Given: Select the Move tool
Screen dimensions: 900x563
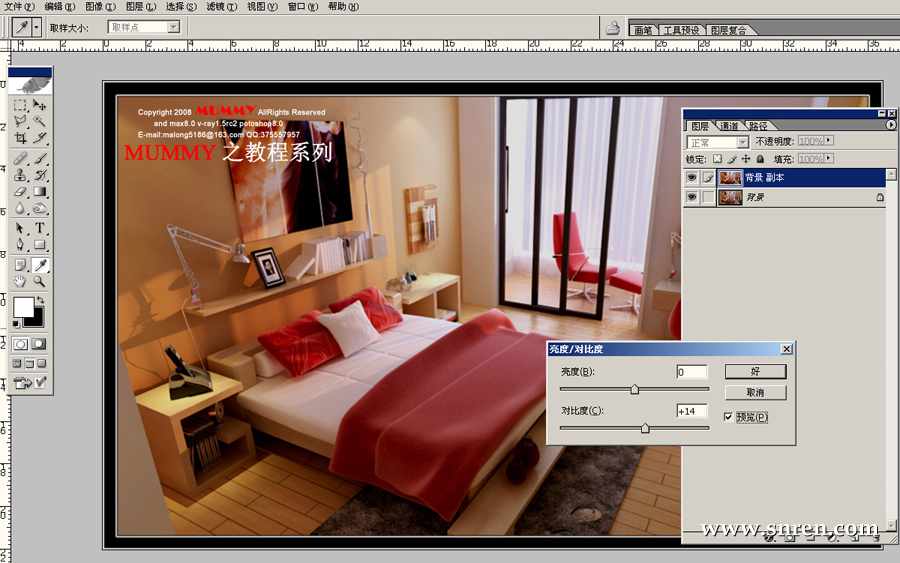Looking at the screenshot, I should coord(39,105).
